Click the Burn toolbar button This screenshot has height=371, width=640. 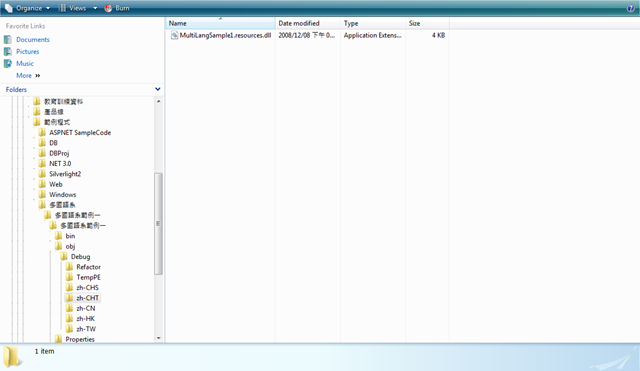[x=117, y=8]
